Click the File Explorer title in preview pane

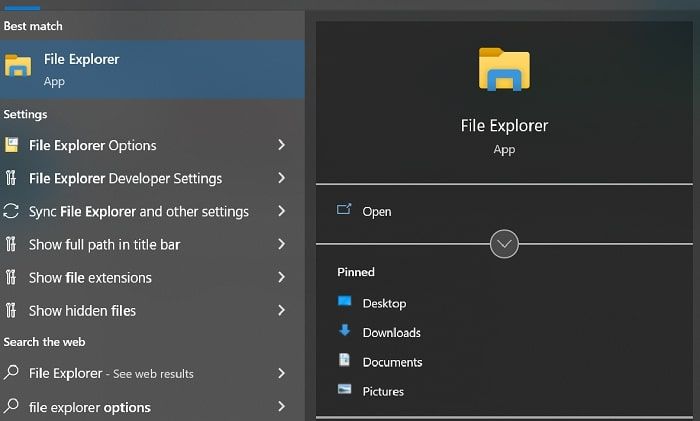504,126
